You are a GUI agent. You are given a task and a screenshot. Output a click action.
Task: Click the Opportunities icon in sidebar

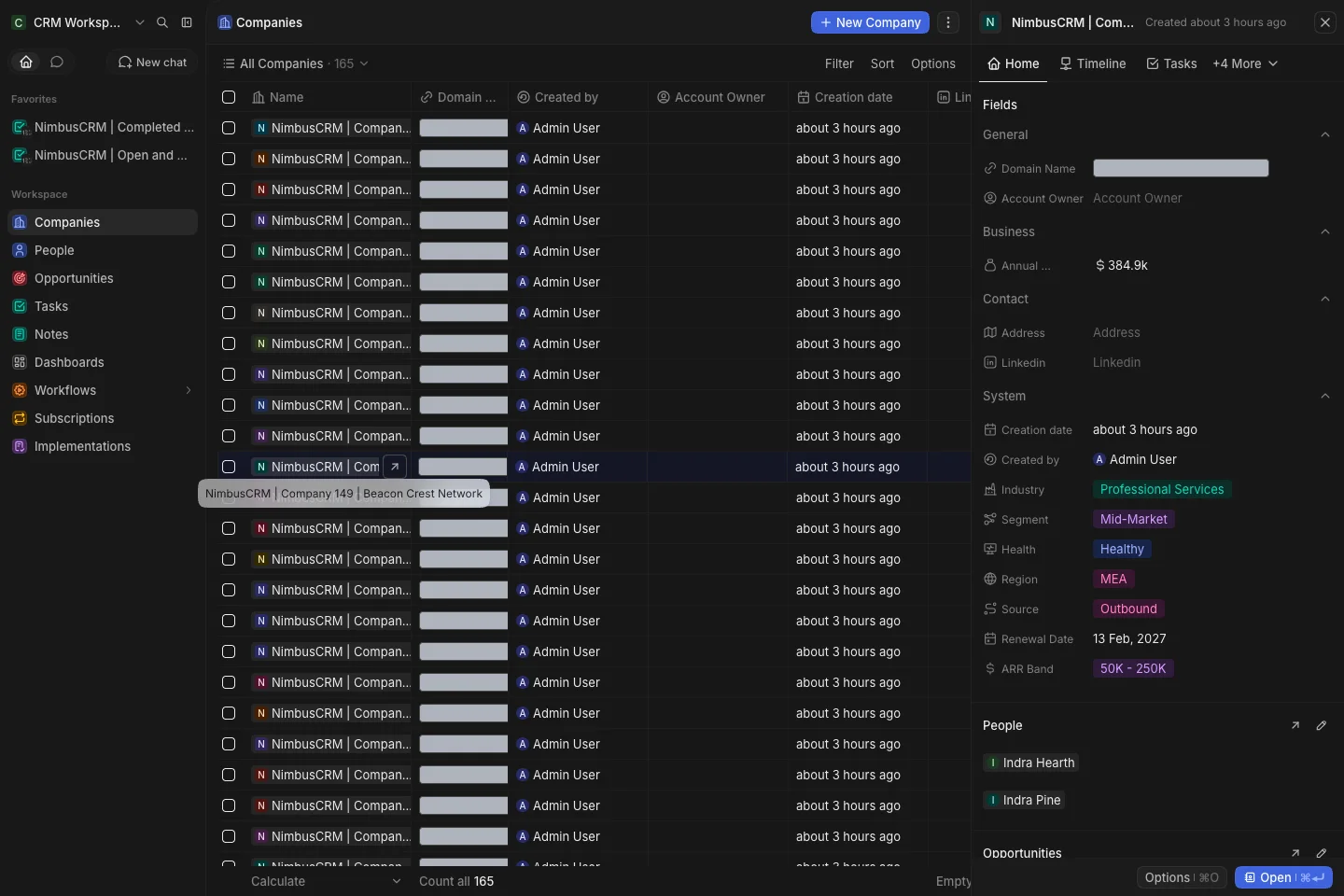coord(20,278)
